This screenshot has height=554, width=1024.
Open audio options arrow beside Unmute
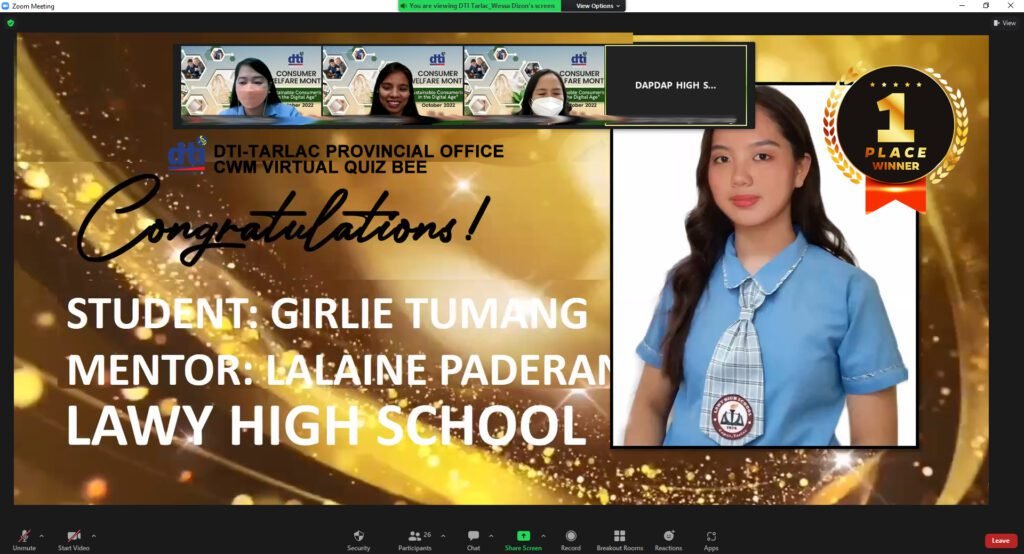pos(42,536)
